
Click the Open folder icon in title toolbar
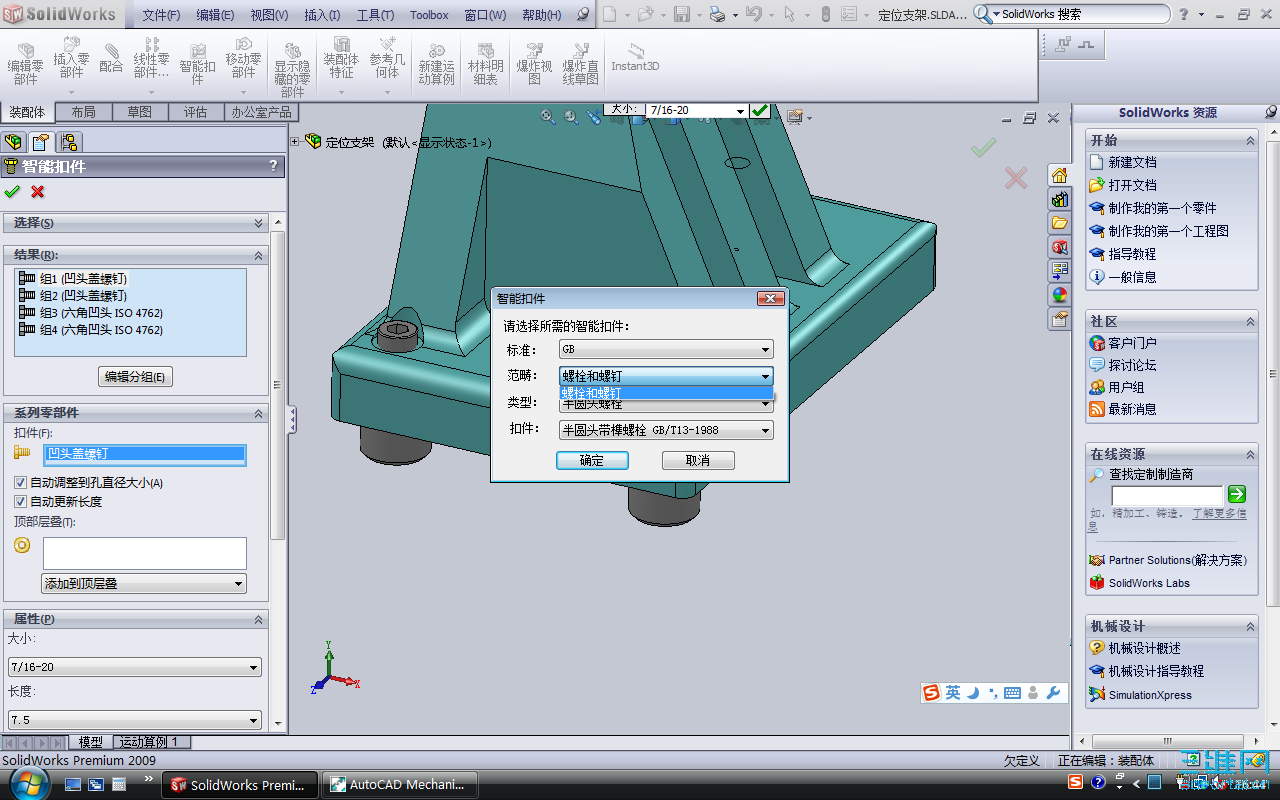coord(645,14)
